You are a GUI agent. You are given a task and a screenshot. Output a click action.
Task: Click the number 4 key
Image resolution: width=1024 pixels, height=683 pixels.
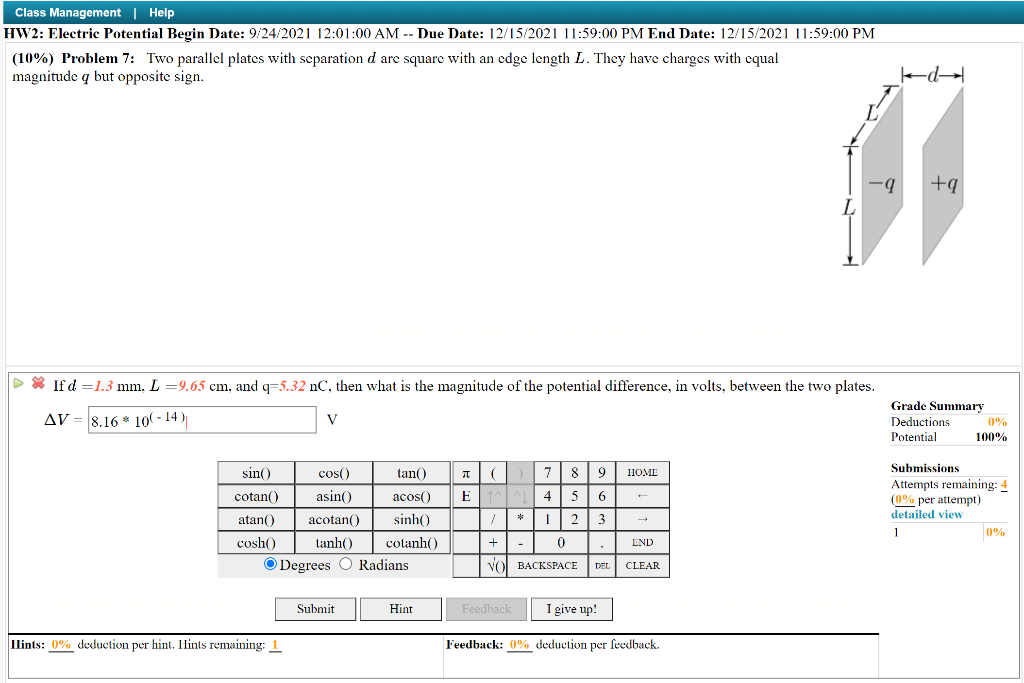click(547, 496)
